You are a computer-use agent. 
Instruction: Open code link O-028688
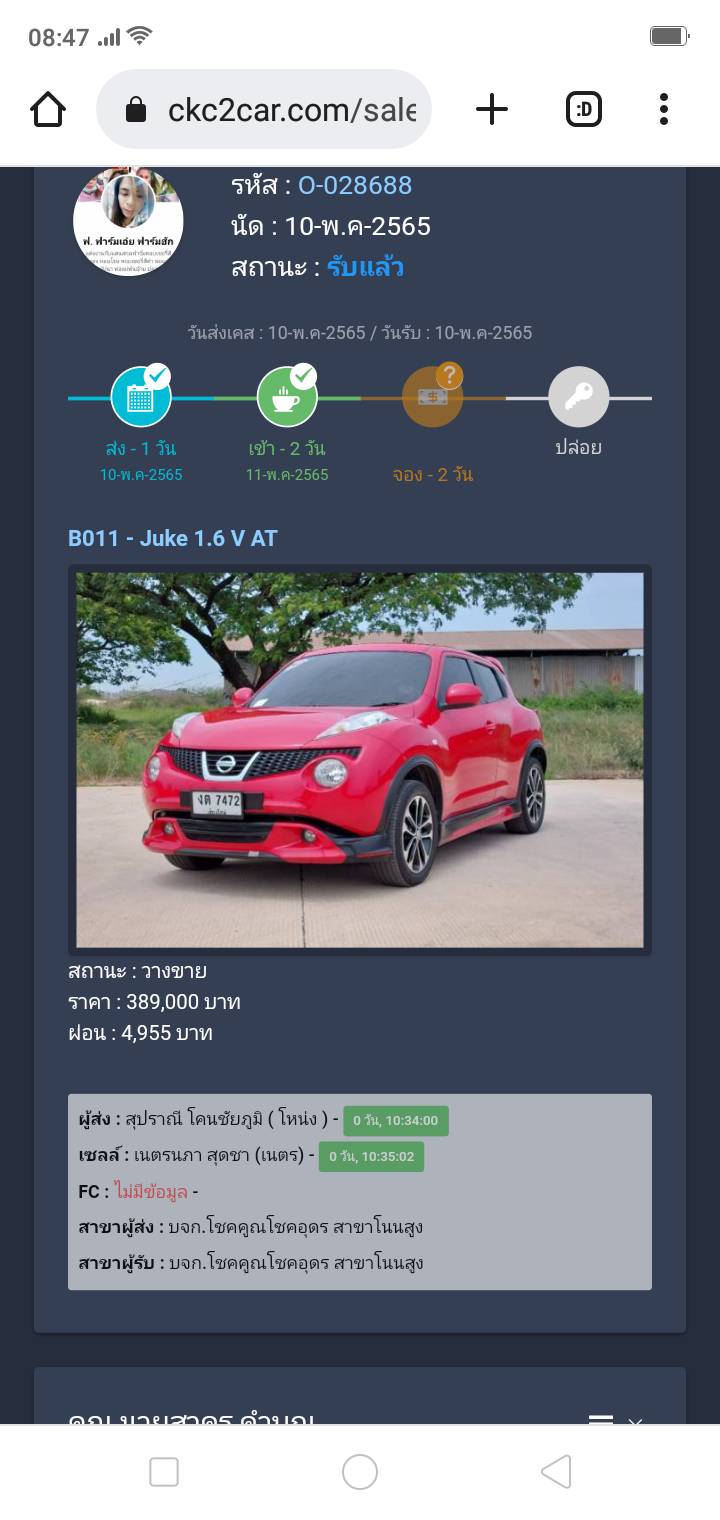point(355,185)
